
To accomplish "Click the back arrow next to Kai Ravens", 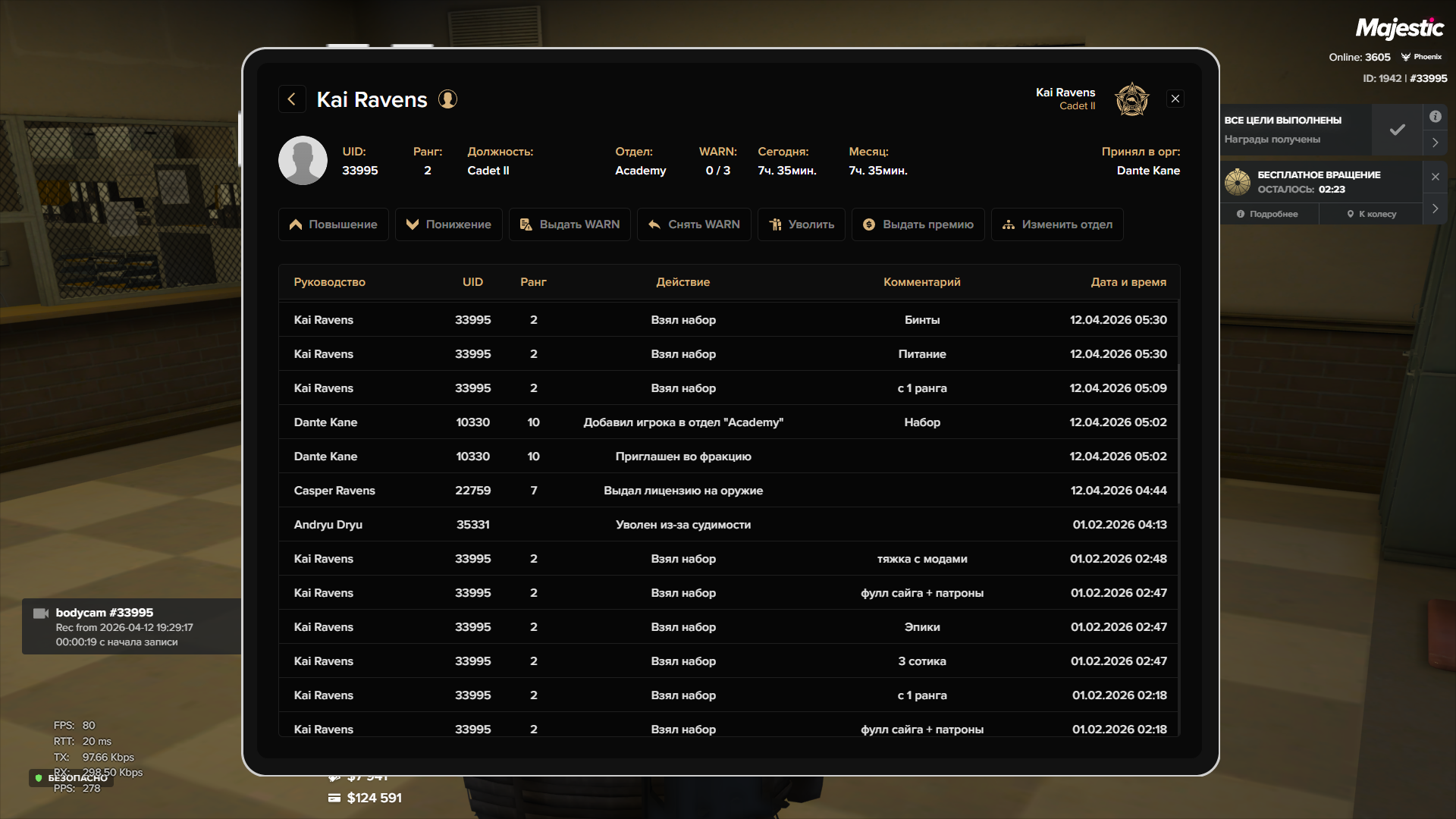I will 292,99.
